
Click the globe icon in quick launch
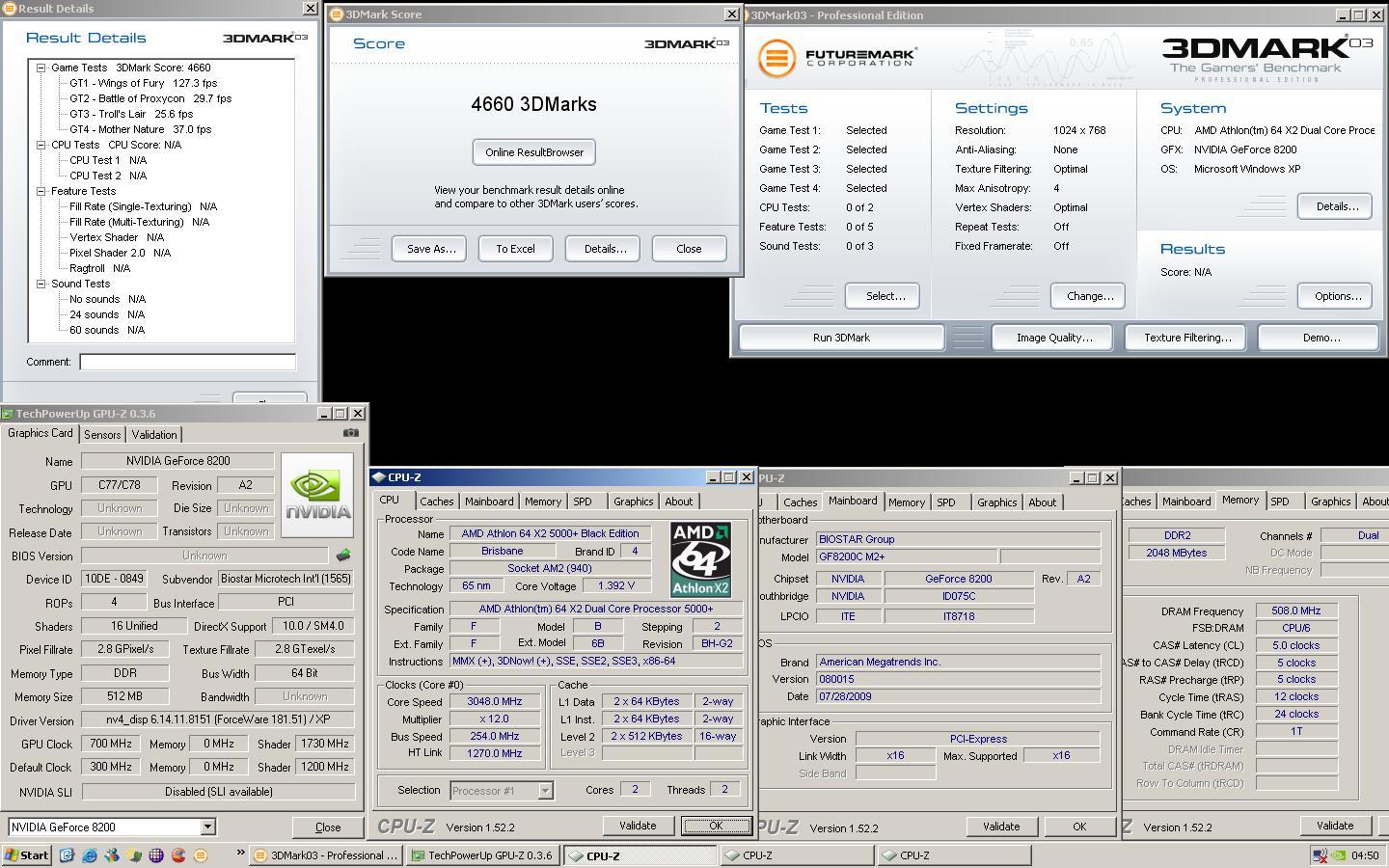(x=156, y=854)
